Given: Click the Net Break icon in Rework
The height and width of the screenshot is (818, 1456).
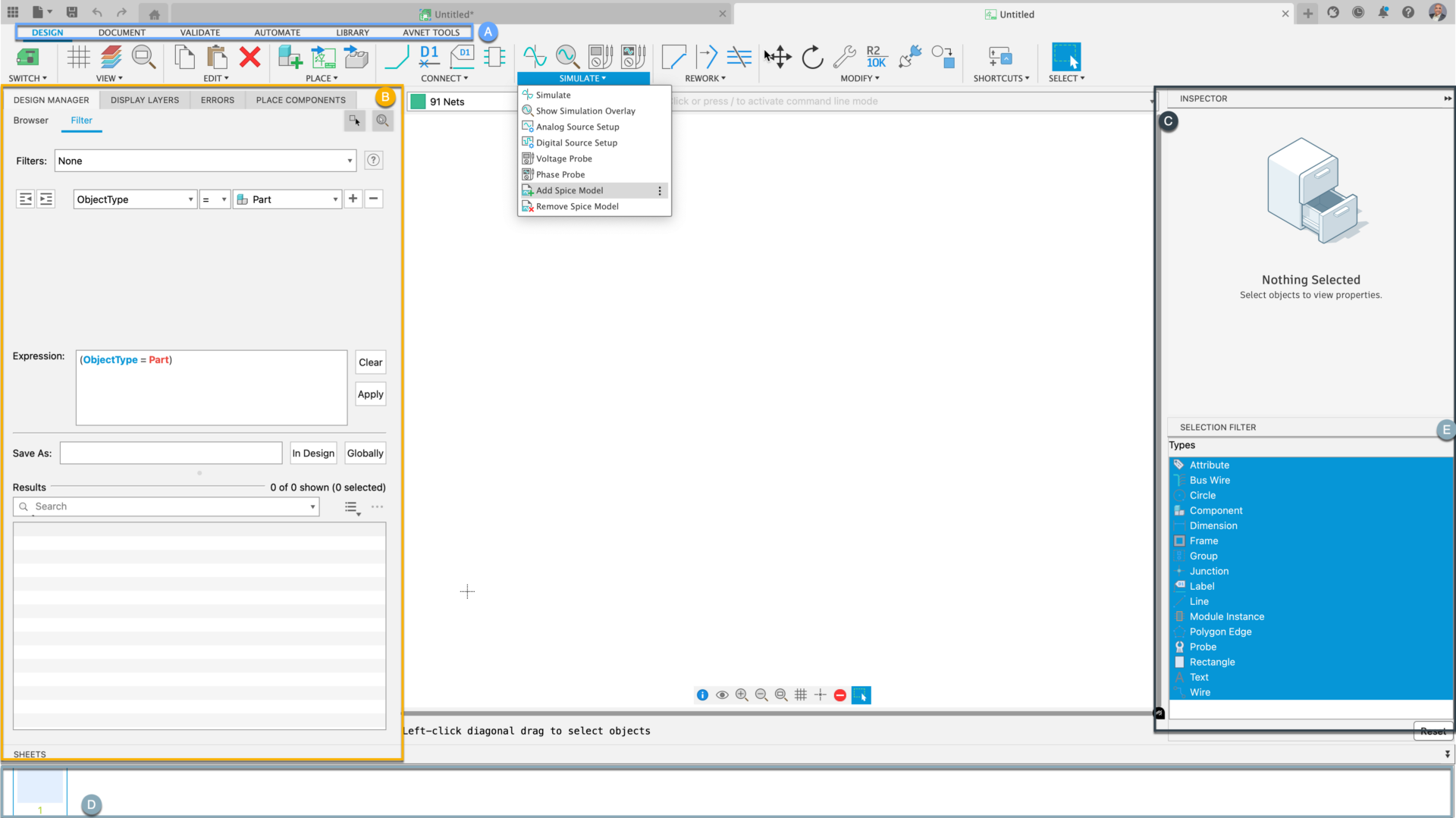Looking at the screenshot, I should (739, 57).
